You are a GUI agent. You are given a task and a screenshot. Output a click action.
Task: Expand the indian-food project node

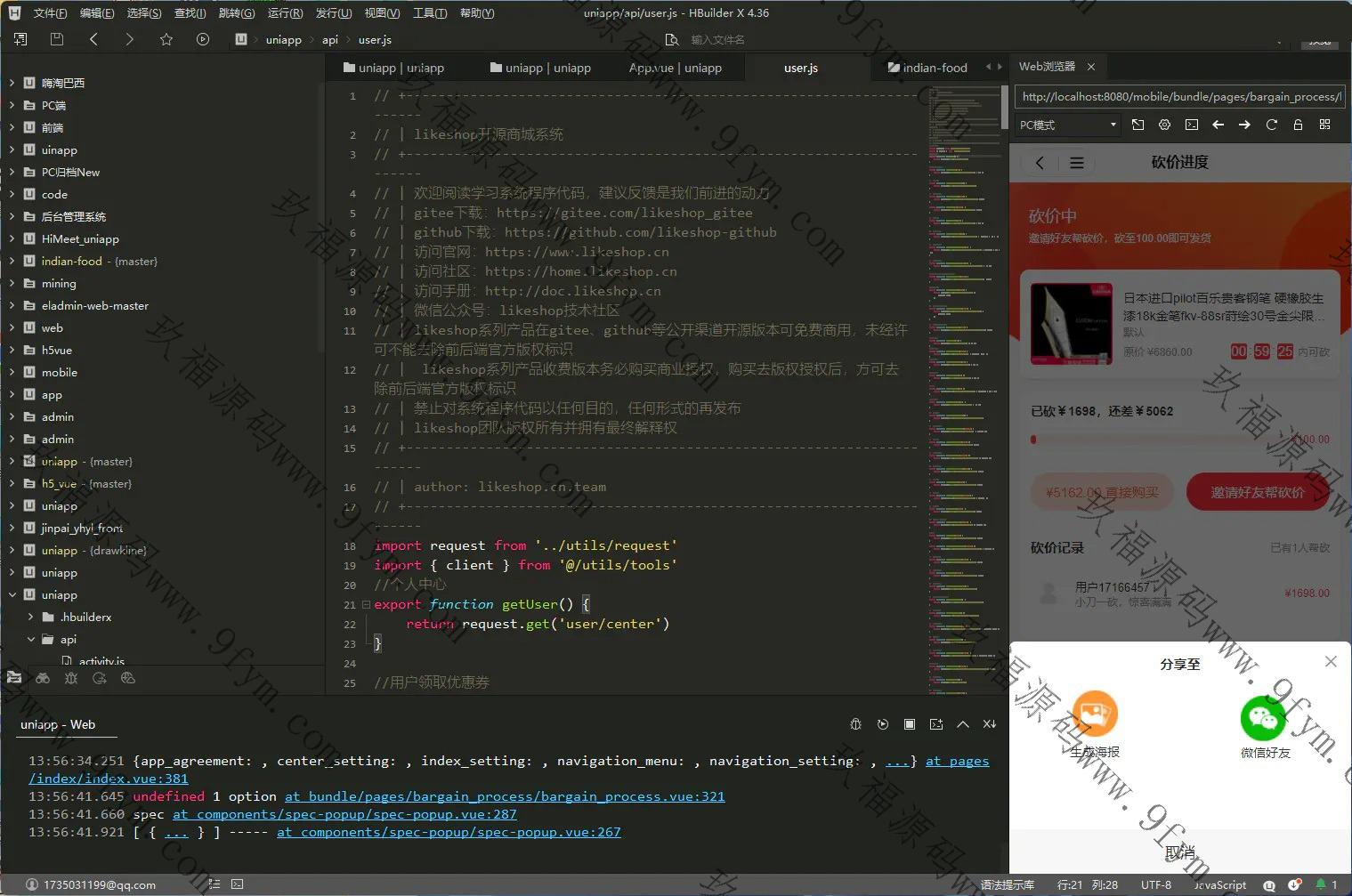coord(12,261)
